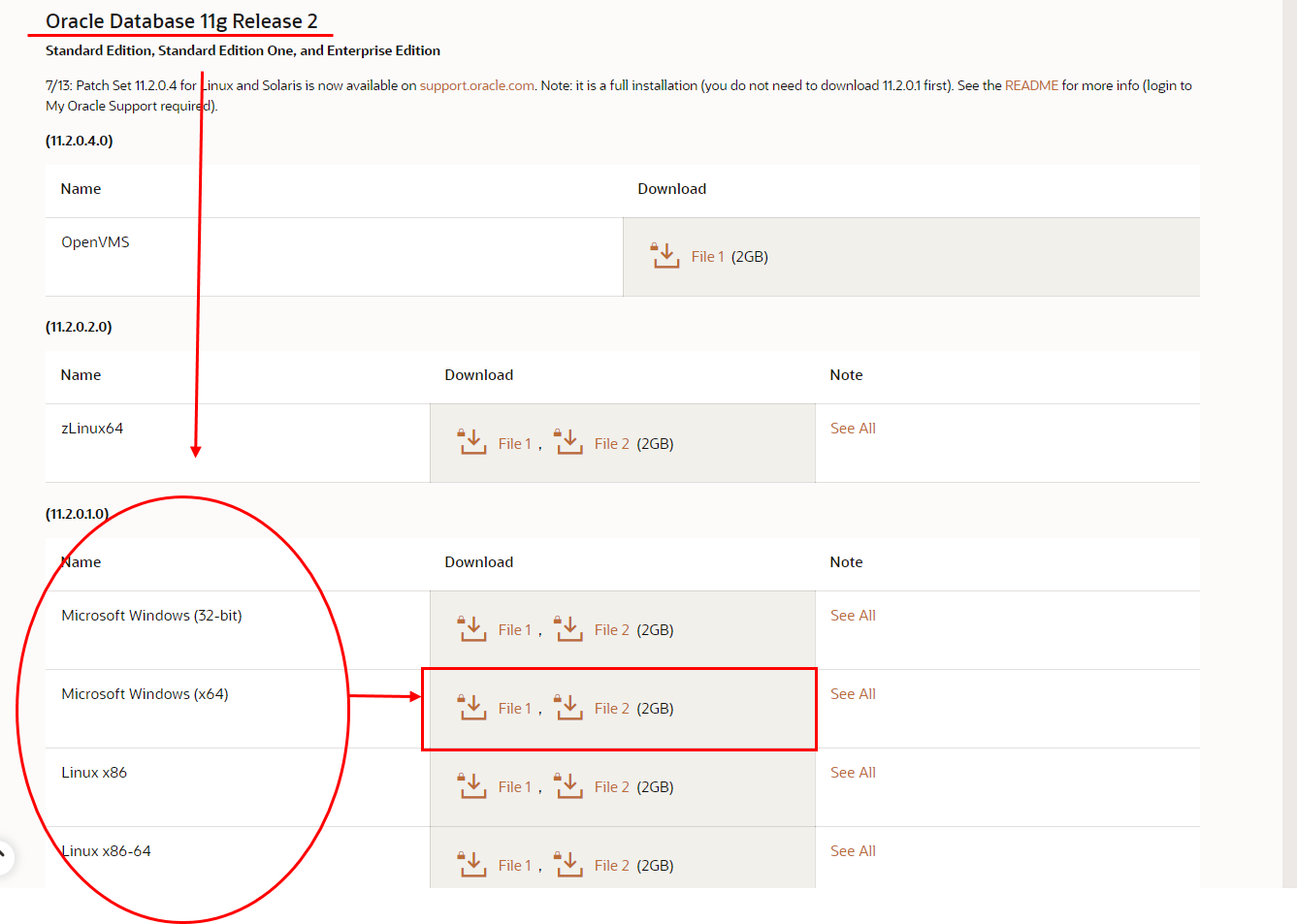Open See All for Linux x86-64
1297x924 pixels.
coord(853,851)
